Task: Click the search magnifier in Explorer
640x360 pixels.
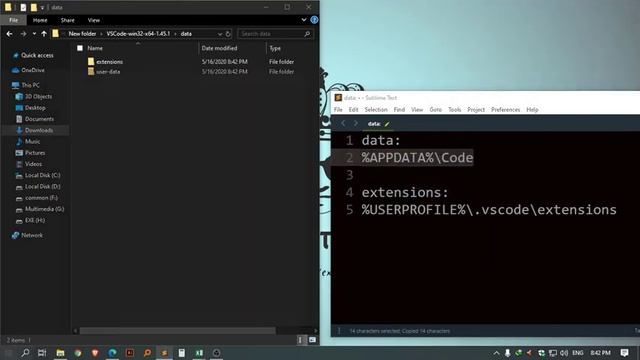Action: pos(307,34)
